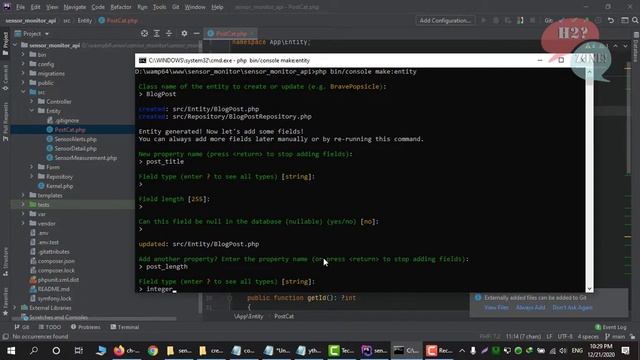640x360 pixels.
Task: Open the File menu
Action: (20, 7)
